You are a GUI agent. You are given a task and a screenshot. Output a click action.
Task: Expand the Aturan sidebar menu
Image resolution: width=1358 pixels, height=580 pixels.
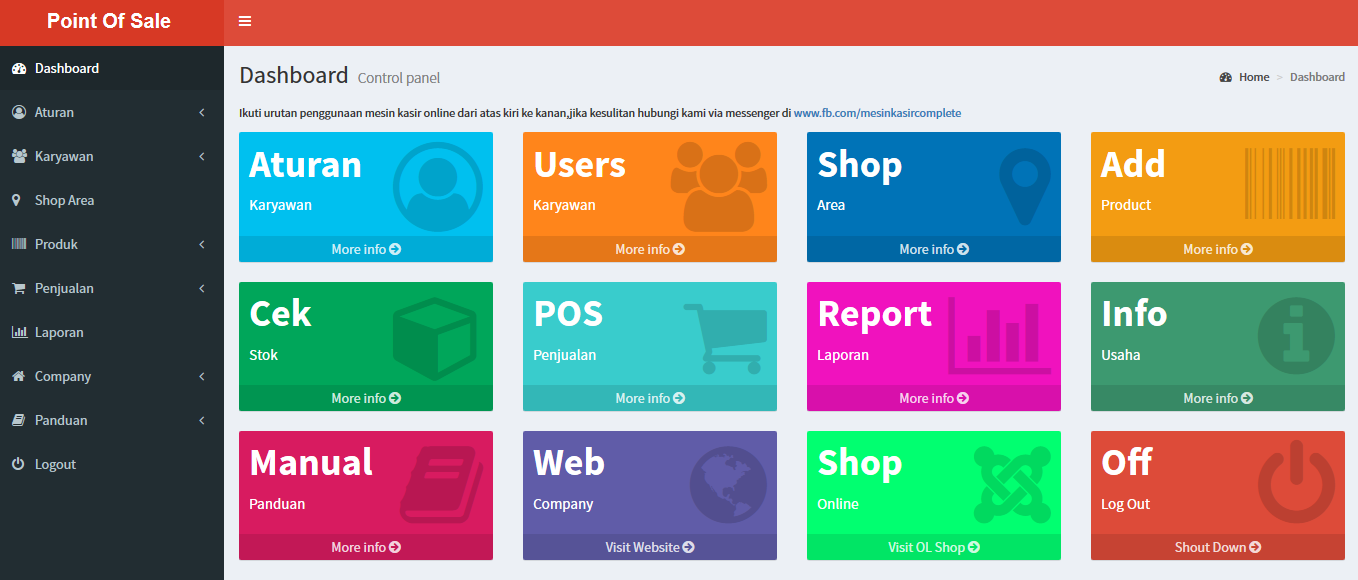click(111, 112)
